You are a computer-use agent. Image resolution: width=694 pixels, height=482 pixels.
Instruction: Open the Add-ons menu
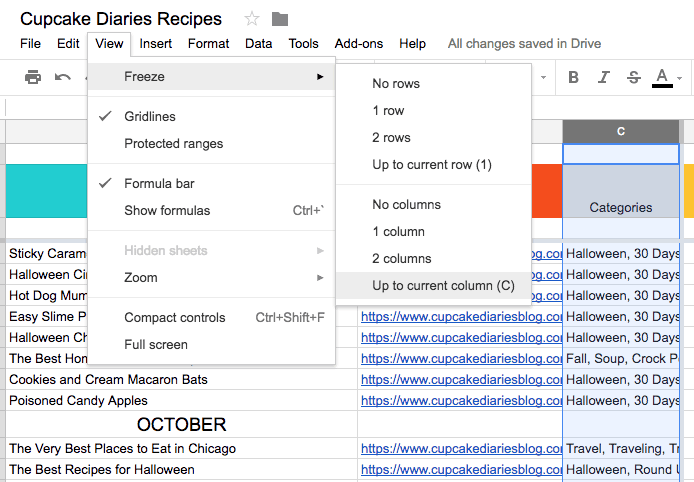(359, 43)
